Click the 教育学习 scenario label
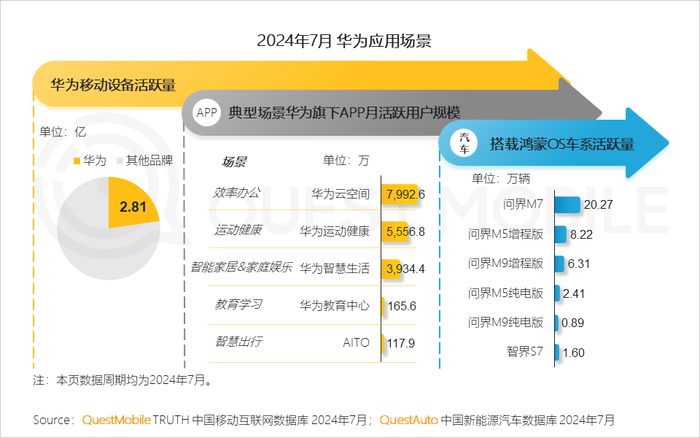 238,305
